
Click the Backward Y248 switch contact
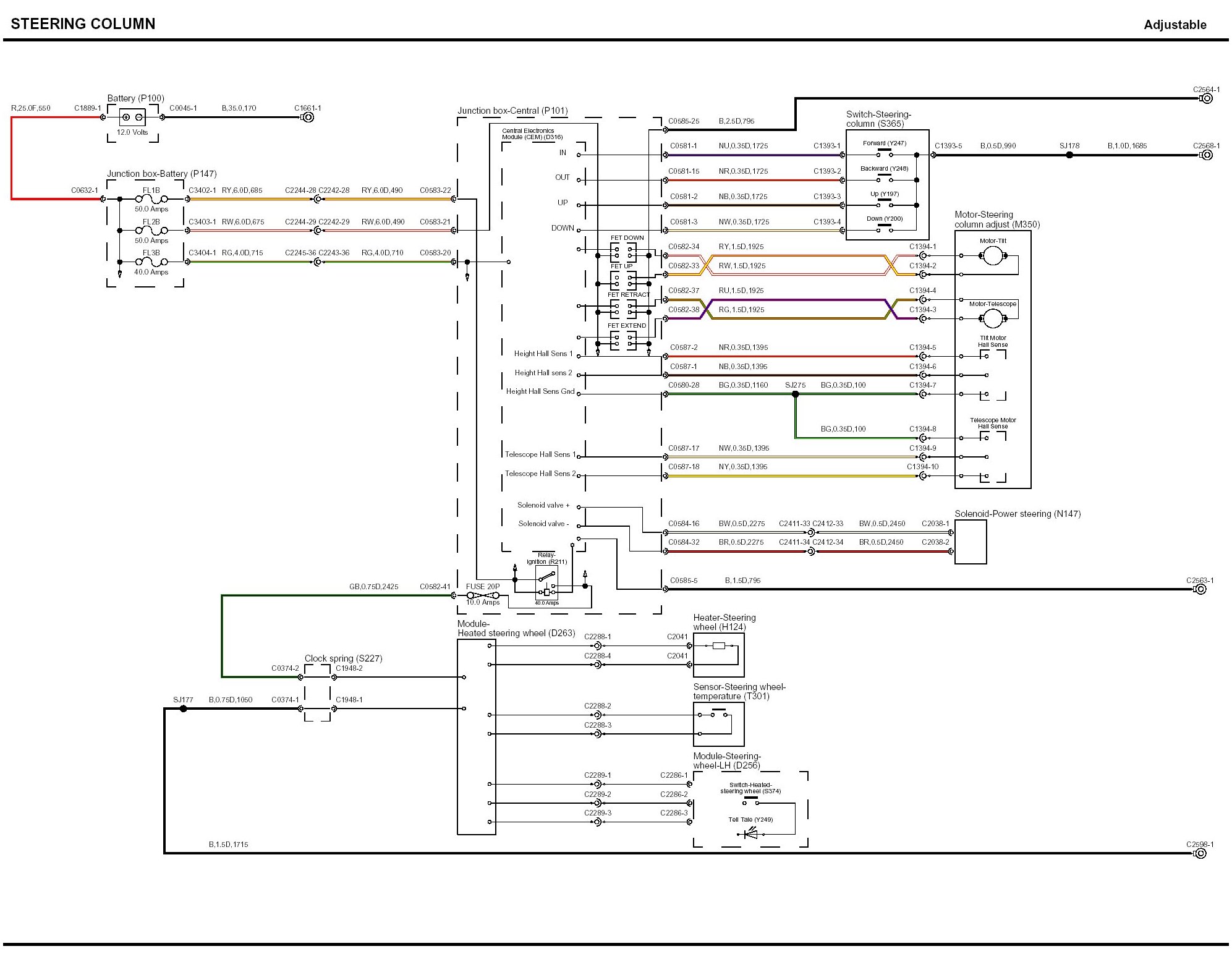click(885, 179)
